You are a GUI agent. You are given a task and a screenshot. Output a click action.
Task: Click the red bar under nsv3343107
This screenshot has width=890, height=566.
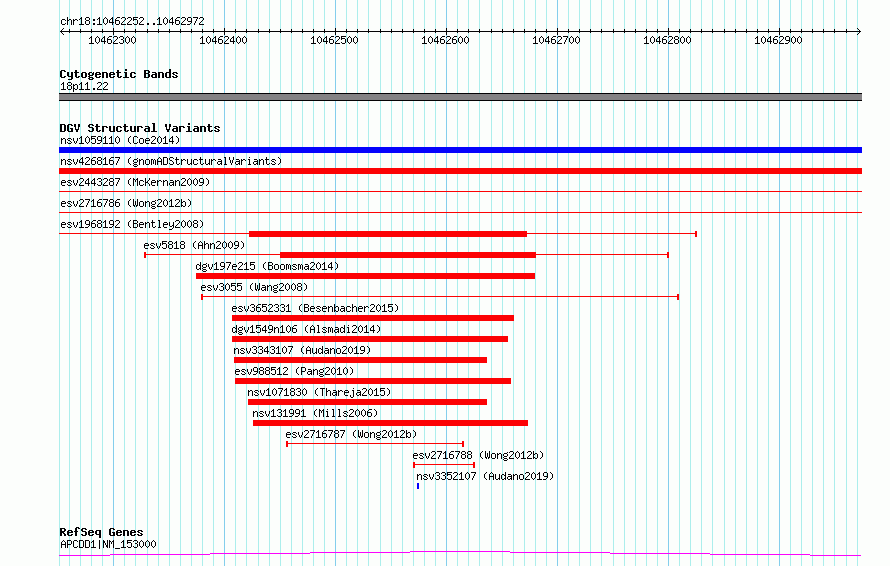pyautogui.click(x=360, y=360)
